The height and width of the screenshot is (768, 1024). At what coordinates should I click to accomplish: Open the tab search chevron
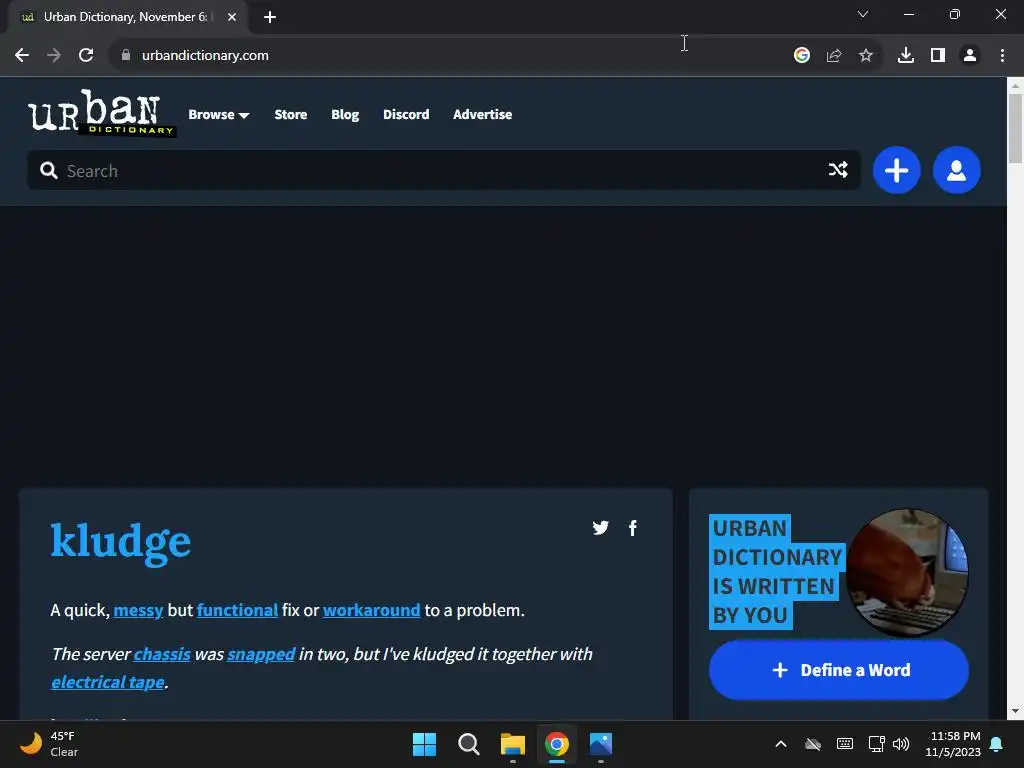pos(863,14)
